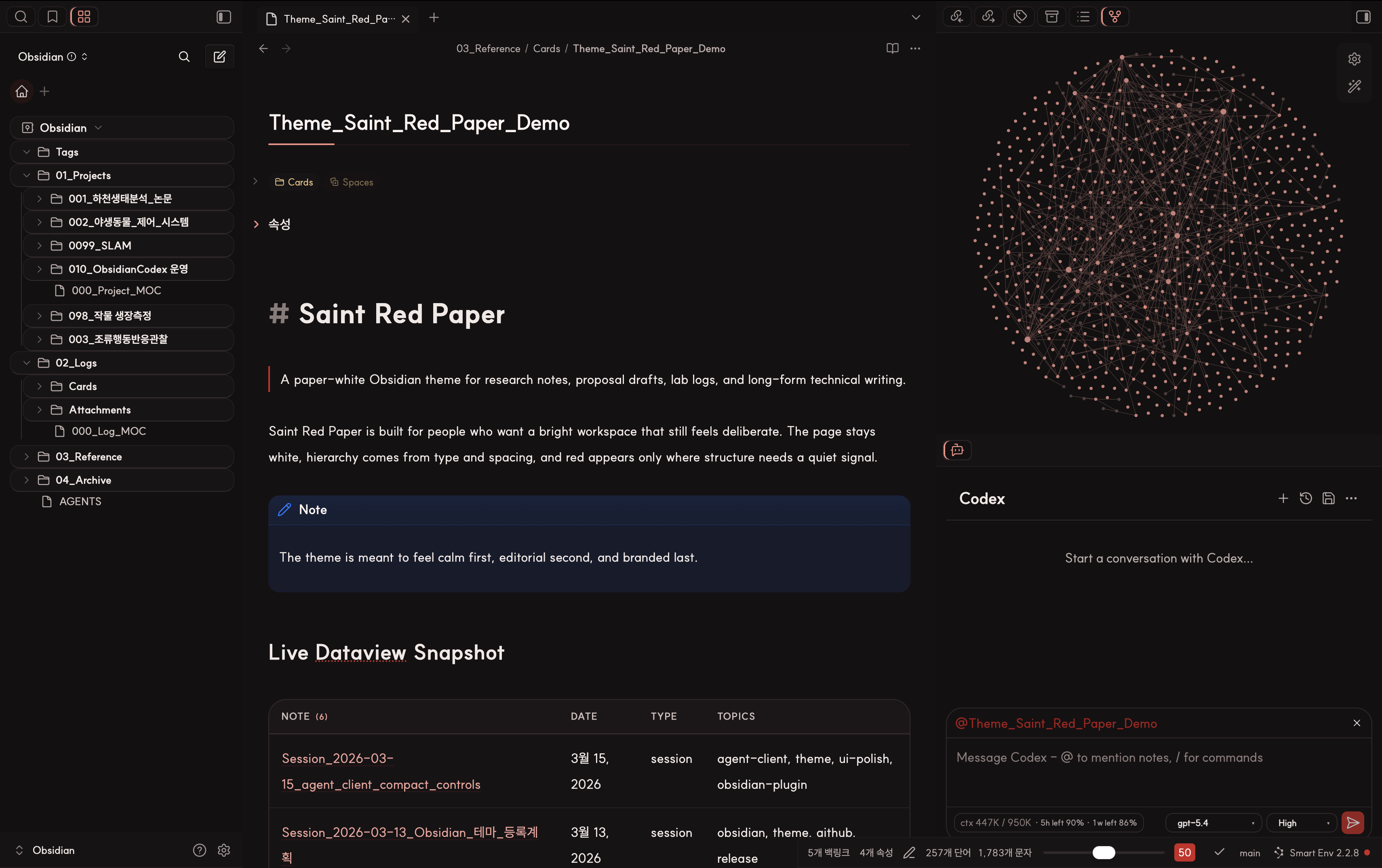Send the message to Codex
Screen dimensions: 1382x868
[1353, 823]
